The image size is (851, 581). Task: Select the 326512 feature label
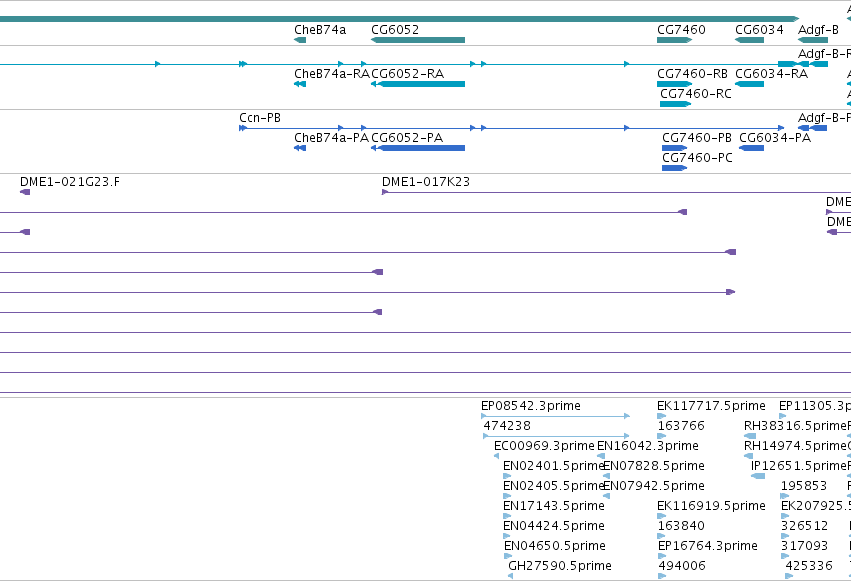tap(804, 526)
